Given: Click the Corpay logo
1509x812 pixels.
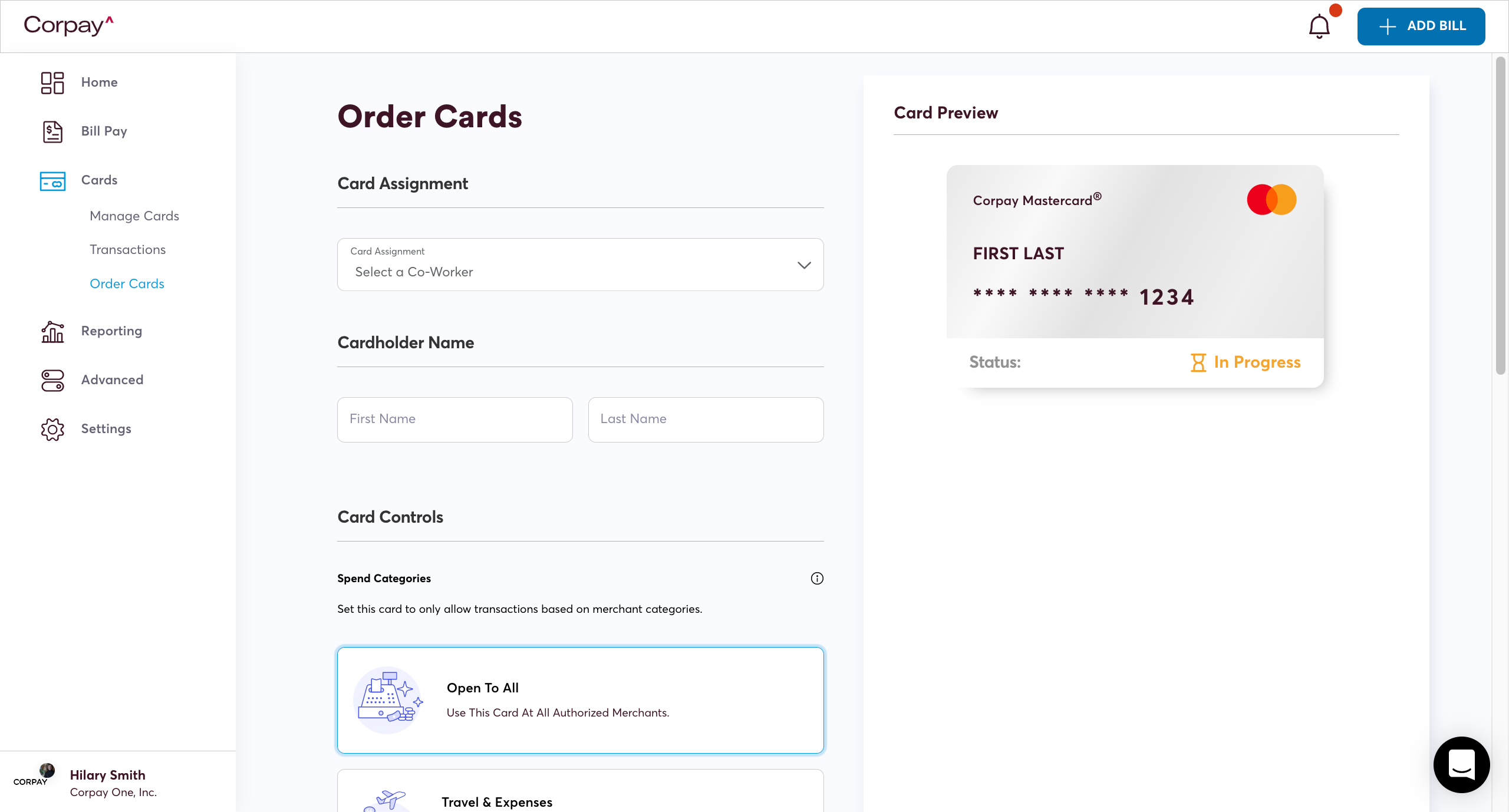Looking at the screenshot, I should [x=68, y=26].
